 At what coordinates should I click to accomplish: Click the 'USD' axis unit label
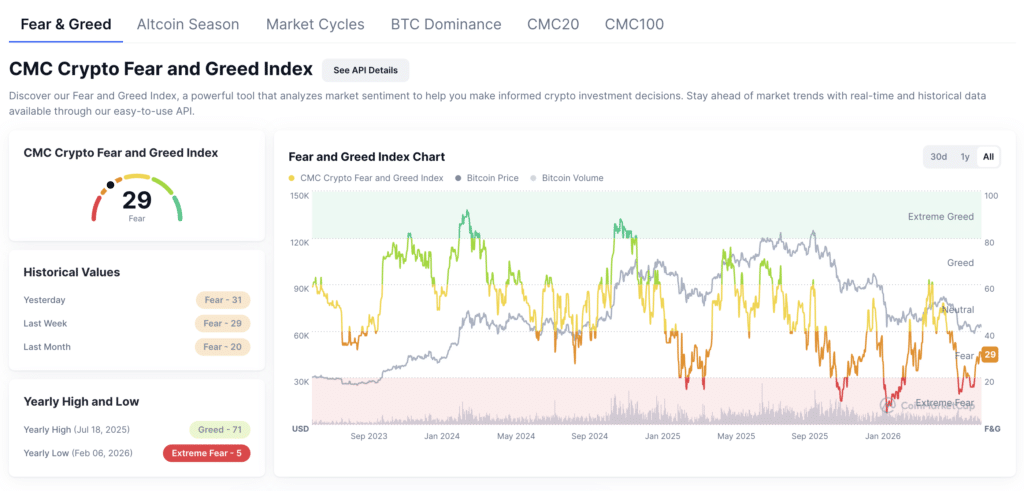pyautogui.click(x=300, y=429)
